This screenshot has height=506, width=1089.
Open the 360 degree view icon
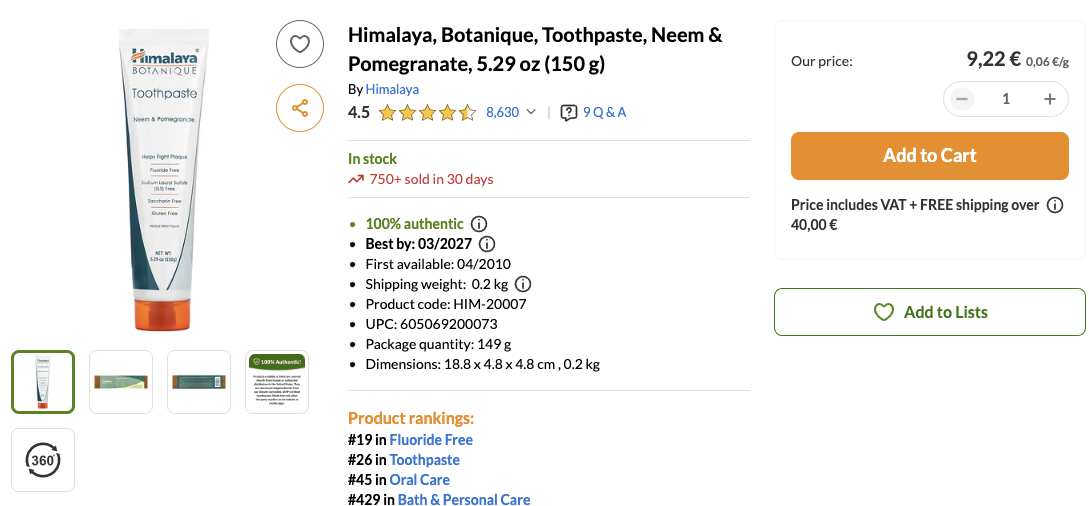tap(43, 460)
